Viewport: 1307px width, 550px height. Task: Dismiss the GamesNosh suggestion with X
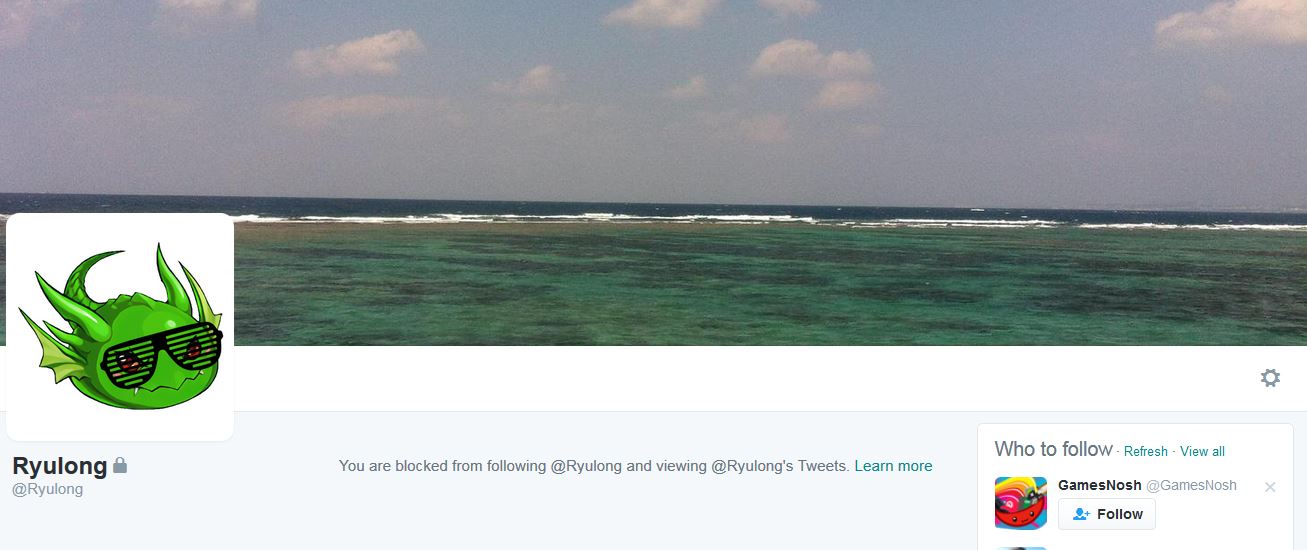[1270, 487]
